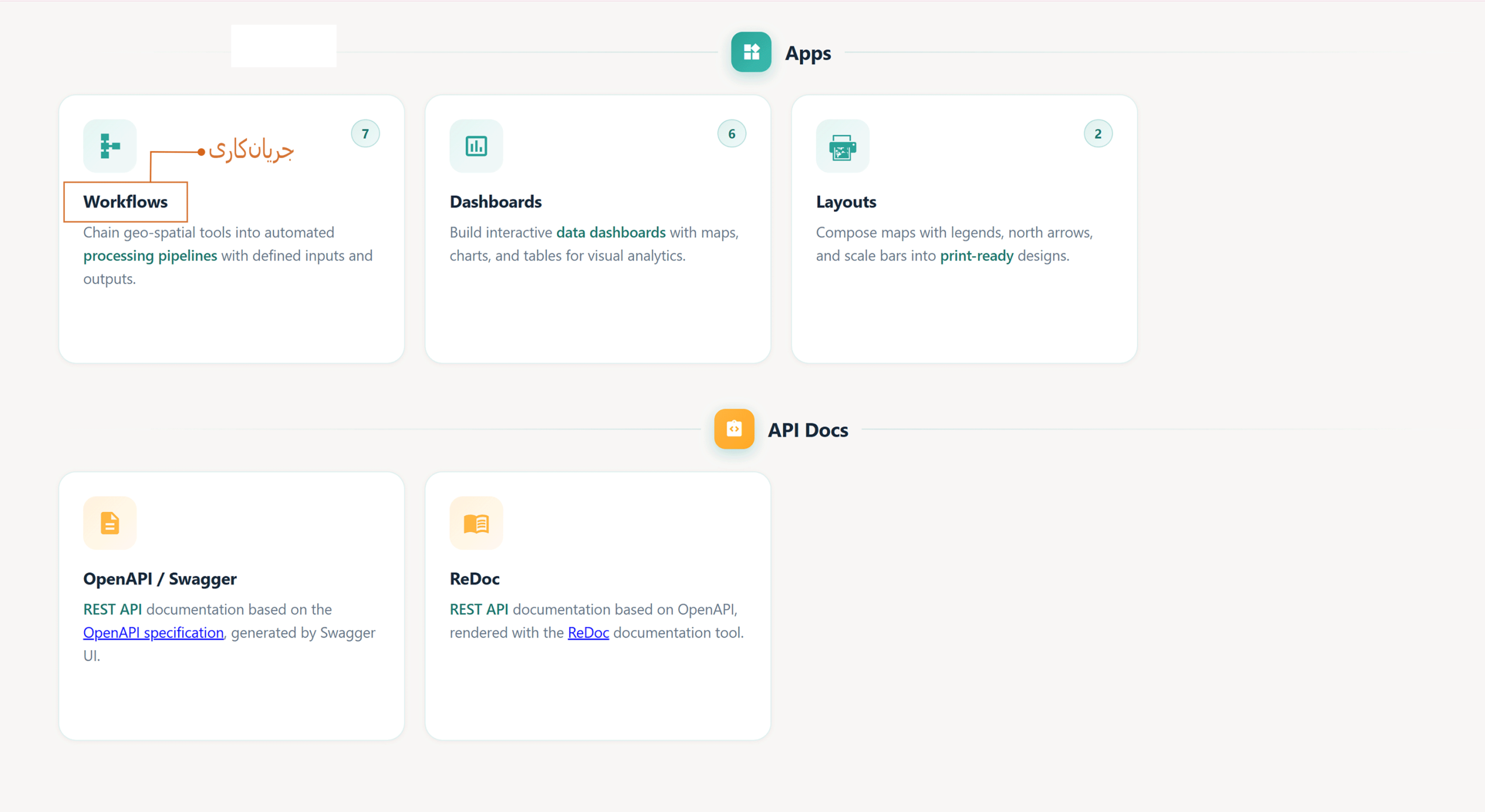Click the 'data dashboards' highlighted text

pos(611,233)
